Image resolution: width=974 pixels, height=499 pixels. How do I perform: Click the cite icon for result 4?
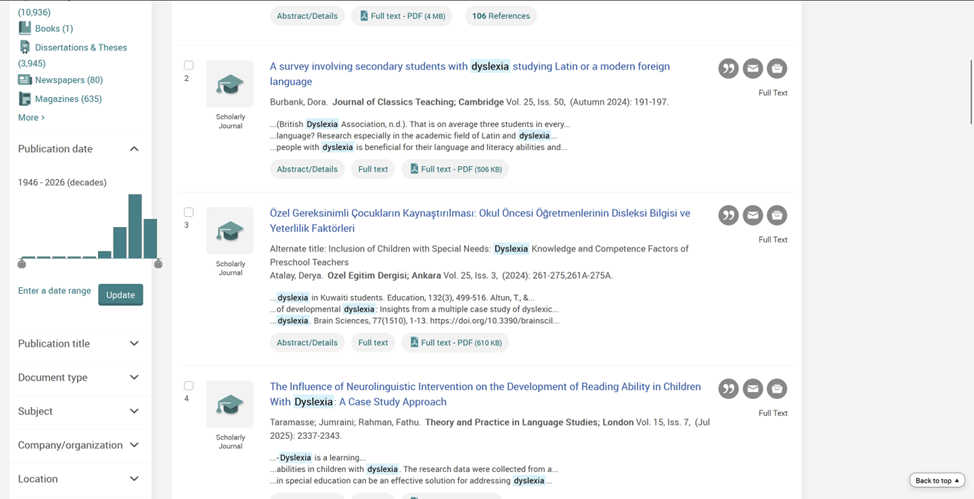728,389
